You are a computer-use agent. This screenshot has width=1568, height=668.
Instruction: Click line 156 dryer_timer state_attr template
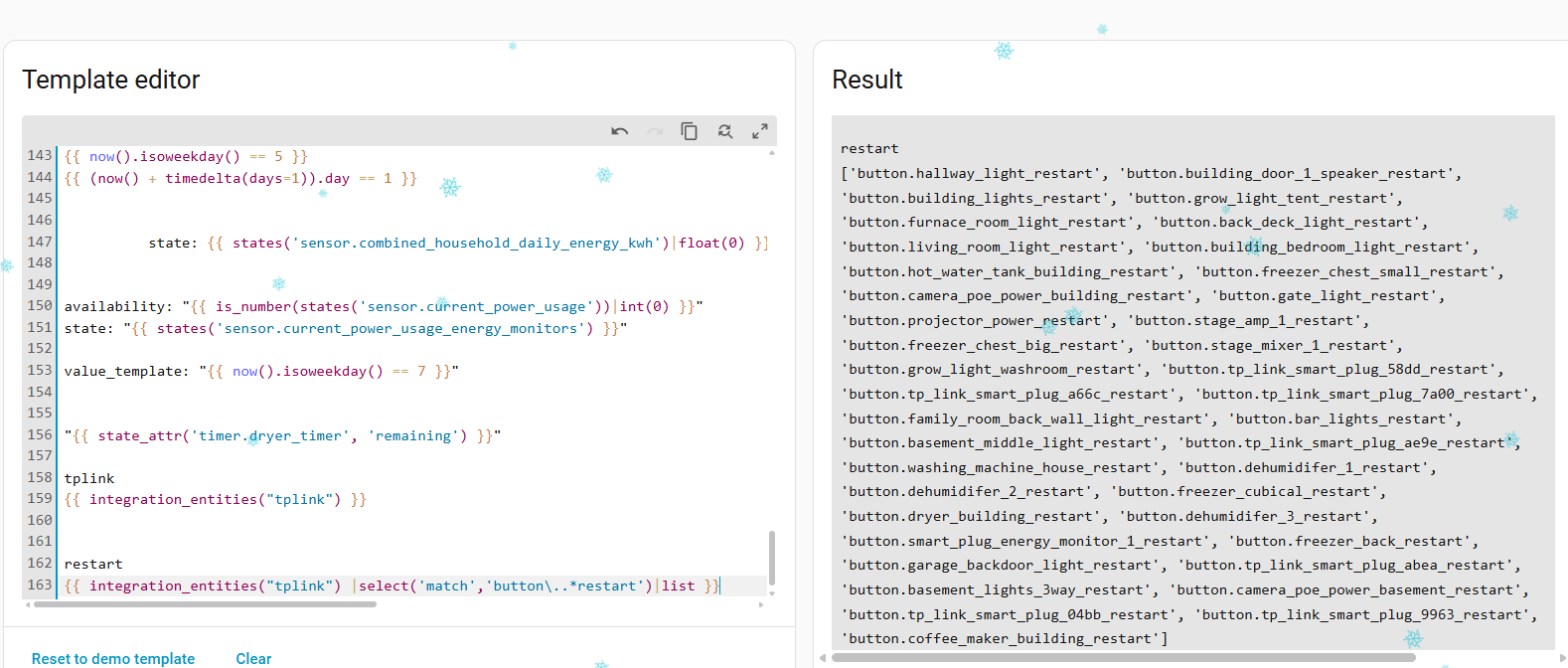282,436
